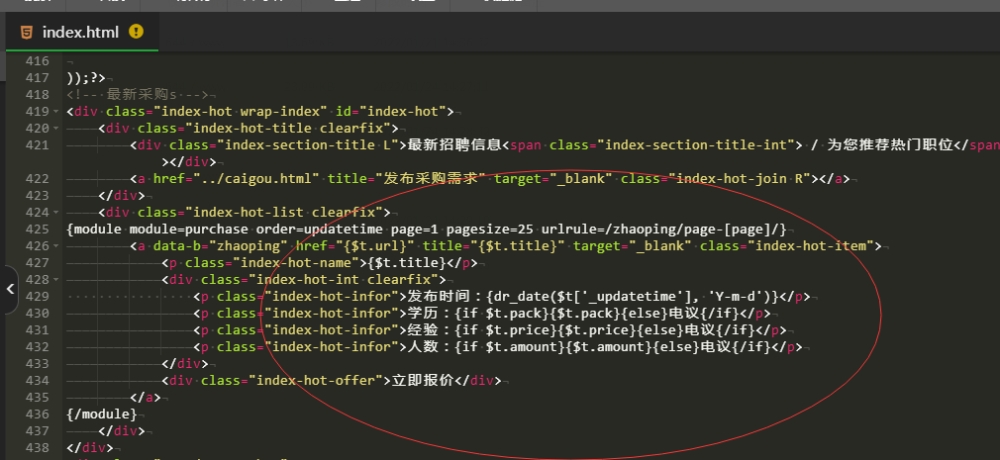This screenshot has height=460, width=1000.
Task: Click line number 425 in the gutter
Action: click(37, 229)
